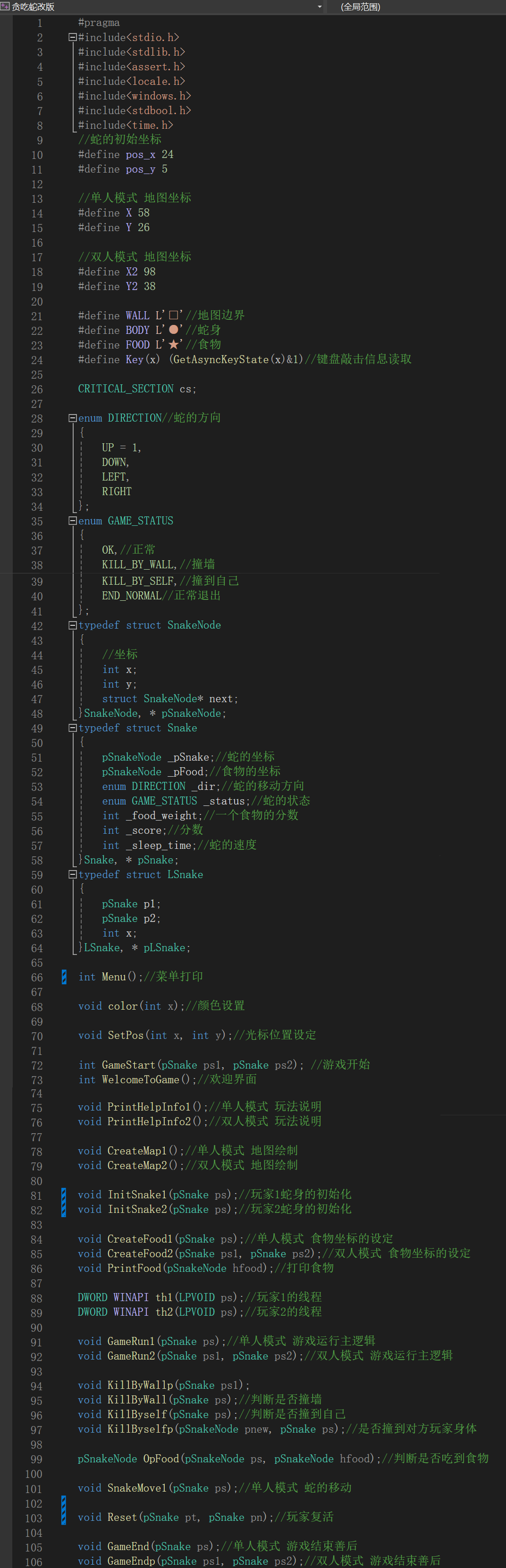Screen dimensions: 506x1568
Task: Click struct SnakeNode* next member
Action: click(170, 699)
